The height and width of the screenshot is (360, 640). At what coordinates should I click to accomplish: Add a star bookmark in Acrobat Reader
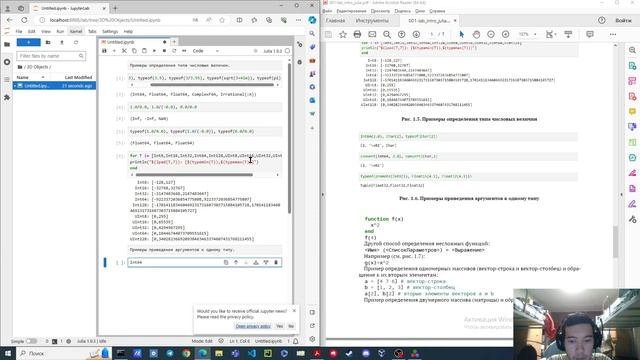[x=343, y=34]
